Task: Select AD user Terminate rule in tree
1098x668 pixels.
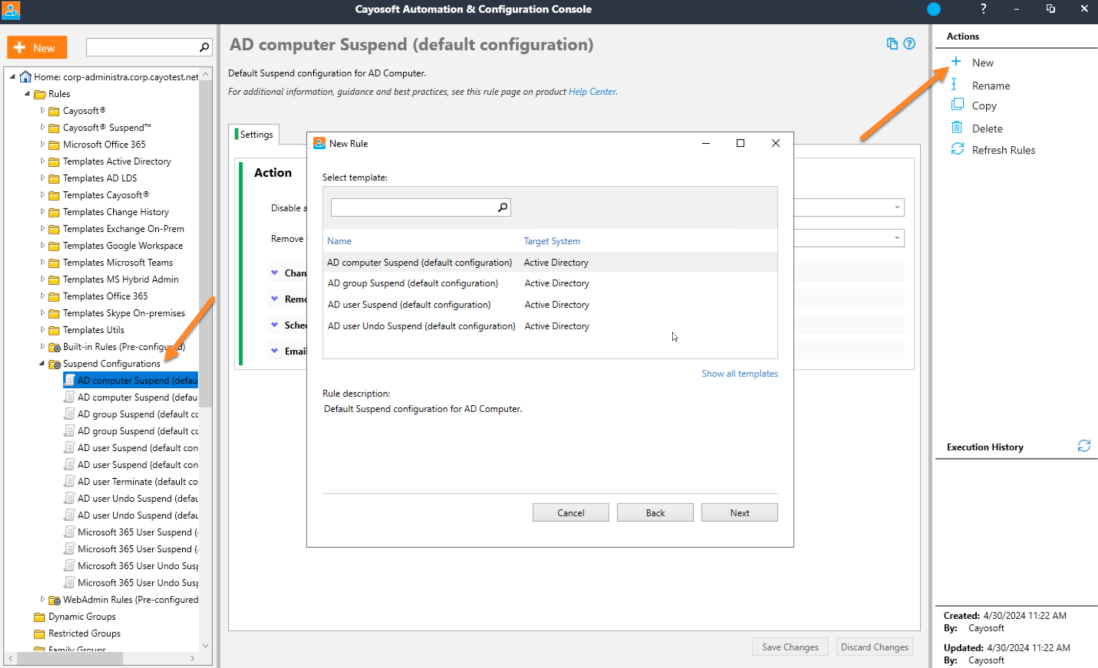Action: [137, 482]
